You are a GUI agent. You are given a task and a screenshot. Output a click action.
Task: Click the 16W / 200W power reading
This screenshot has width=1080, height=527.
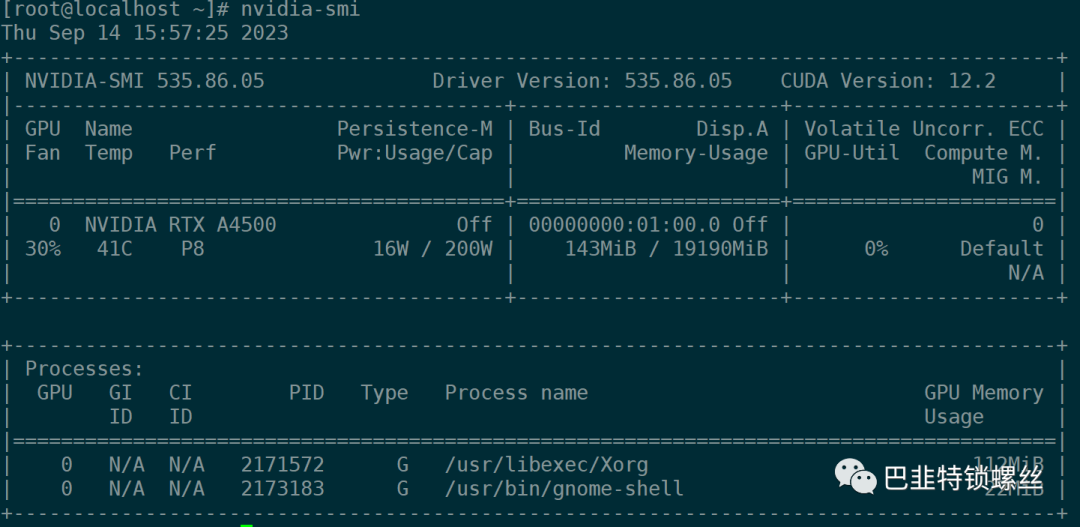[x=432, y=249]
